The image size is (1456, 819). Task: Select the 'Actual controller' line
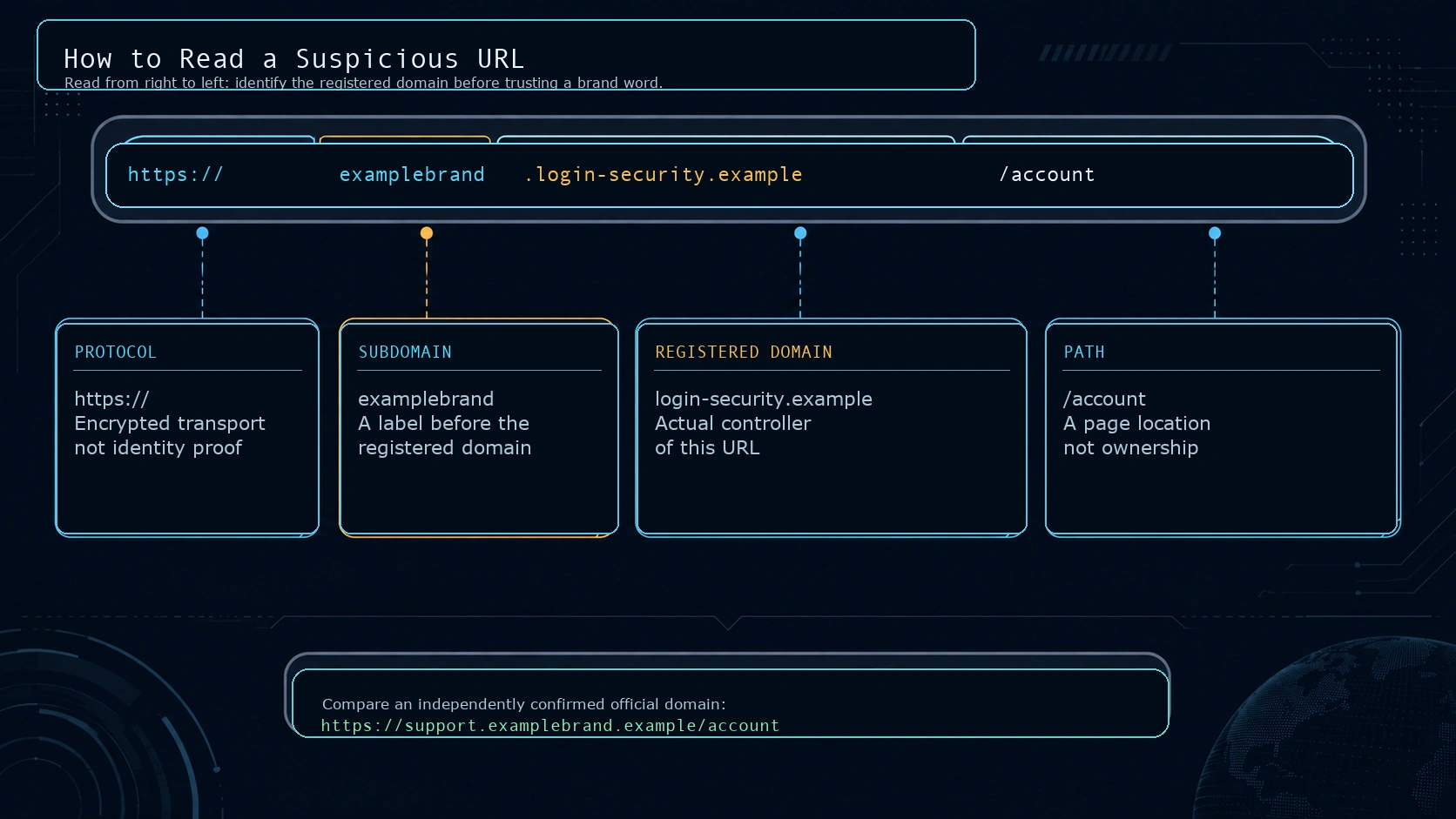click(x=732, y=423)
